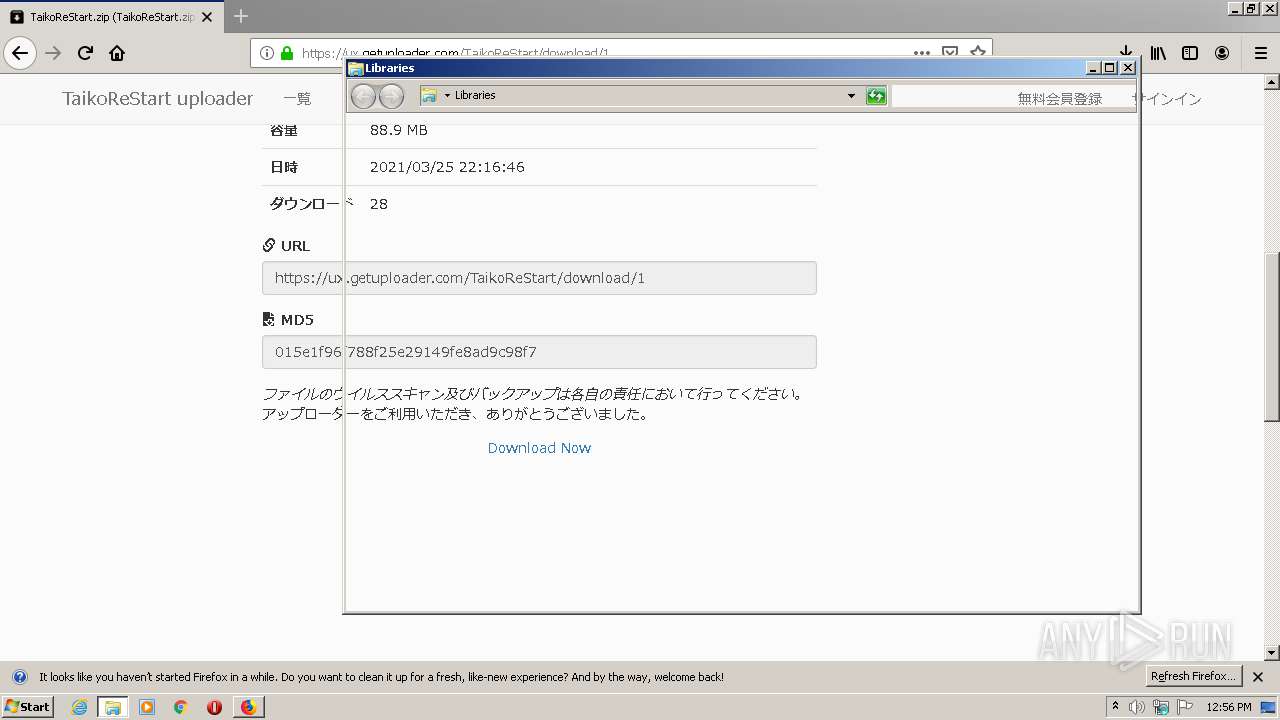Click the green padlock security icon
This screenshot has height=720, width=1280.
[x=287, y=53]
